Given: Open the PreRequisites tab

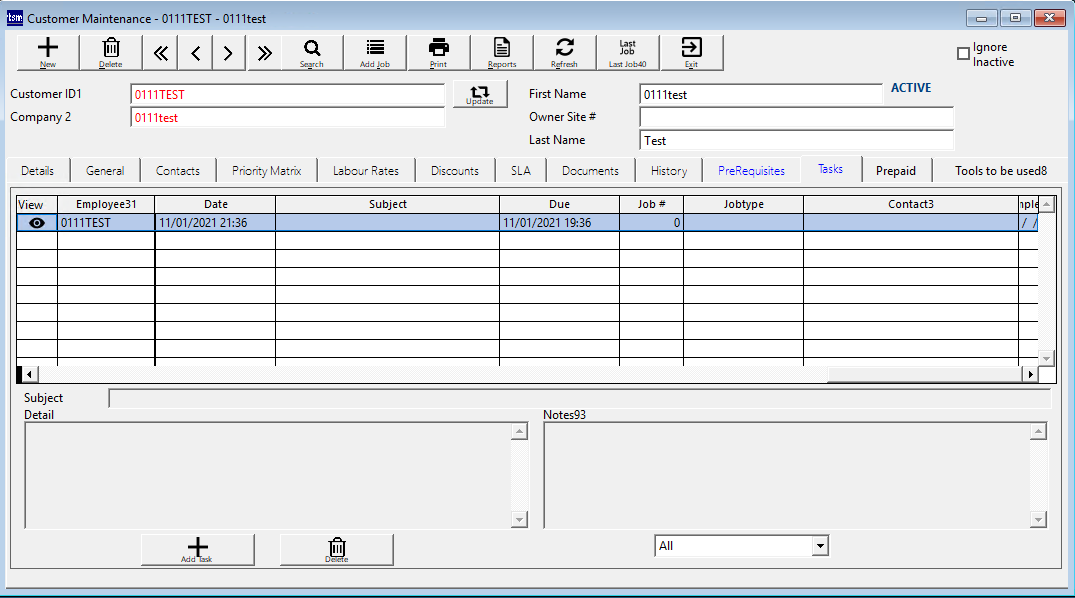Looking at the screenshot, I should pos(751,171).
